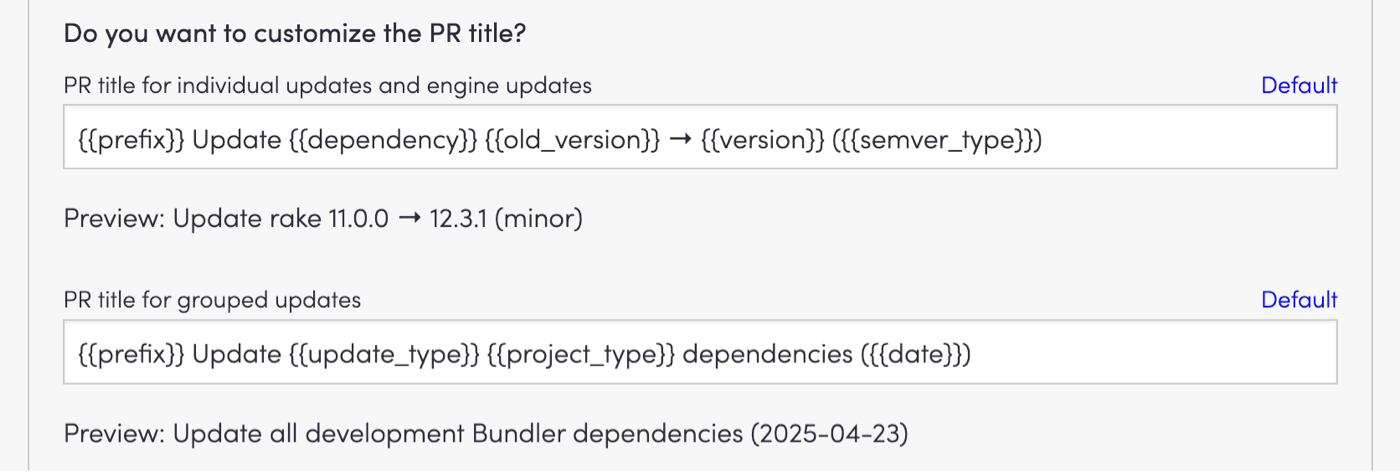Screen dimensions: 1400x472
Task: Click {{prefix}} in the individual updates field
Action: (x=130, y=139)
